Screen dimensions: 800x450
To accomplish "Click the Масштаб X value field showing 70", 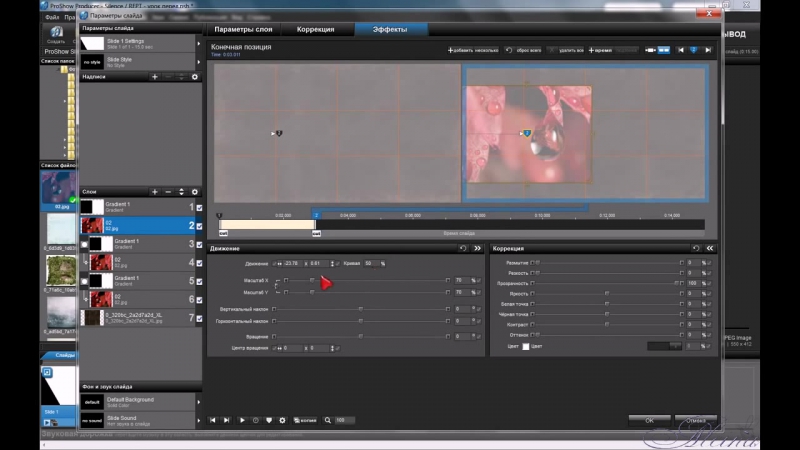I will click(x=461, y=281).
